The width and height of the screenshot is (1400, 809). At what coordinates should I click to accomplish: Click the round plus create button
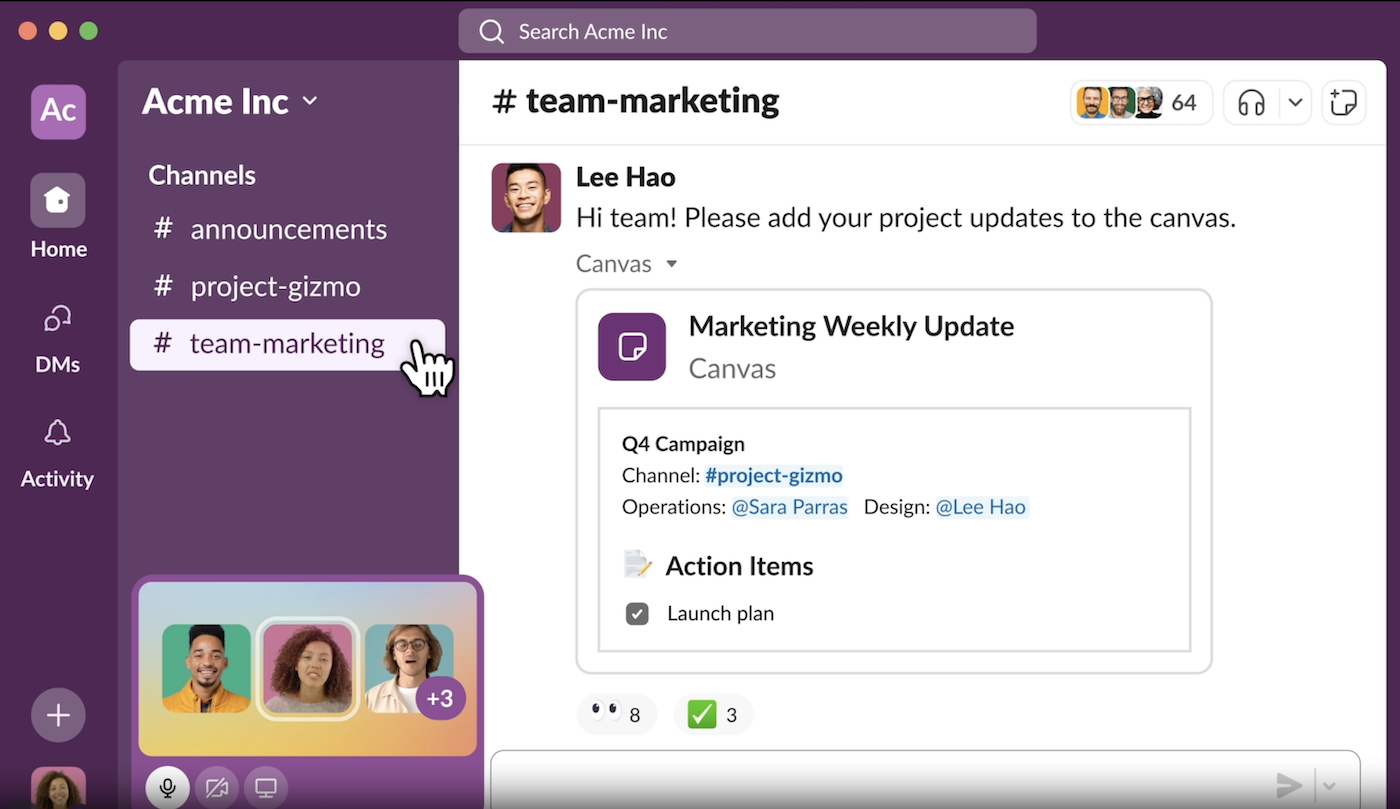[58, 715]
